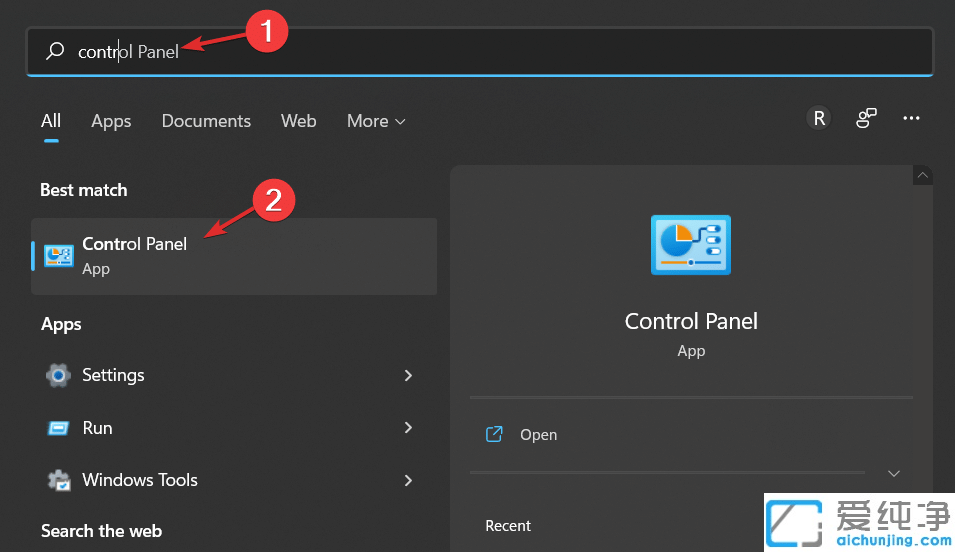This screenshot has height=552, width=955.
Task: Click the large Control Panel preview icon
Action: (690, 244)
